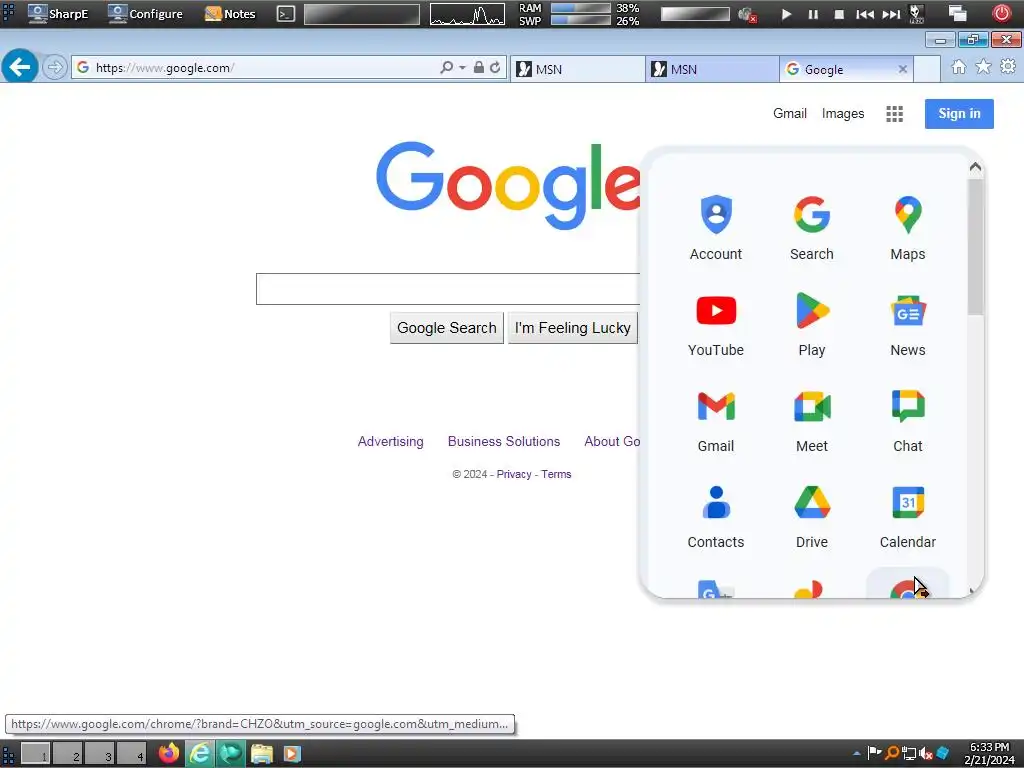The height and width of the screenshot is (768, 1024).
Task: Open Notes in the top panel
Action: pos(230,14)
